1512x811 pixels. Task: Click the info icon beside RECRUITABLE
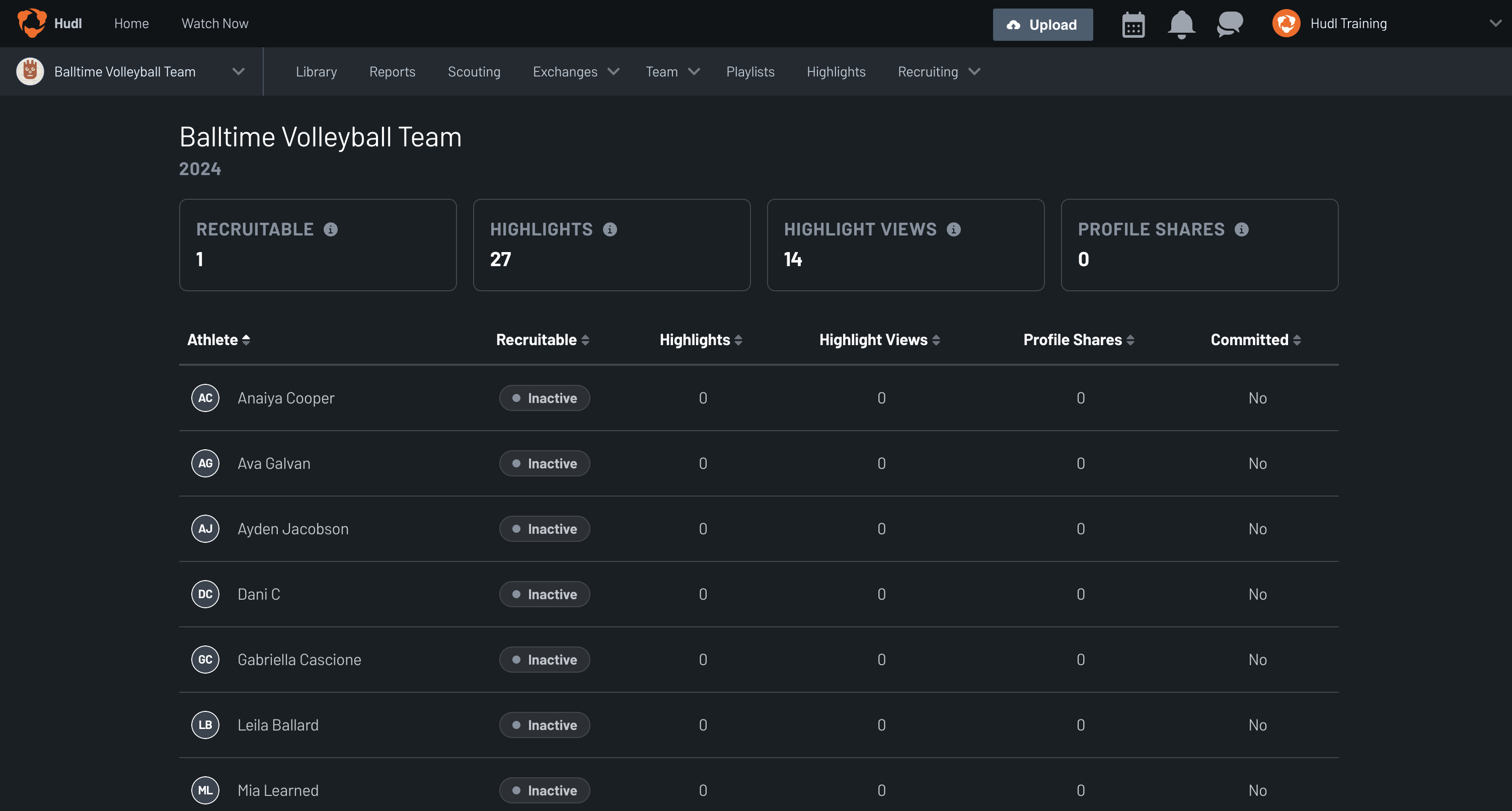[x=331, y=229]
